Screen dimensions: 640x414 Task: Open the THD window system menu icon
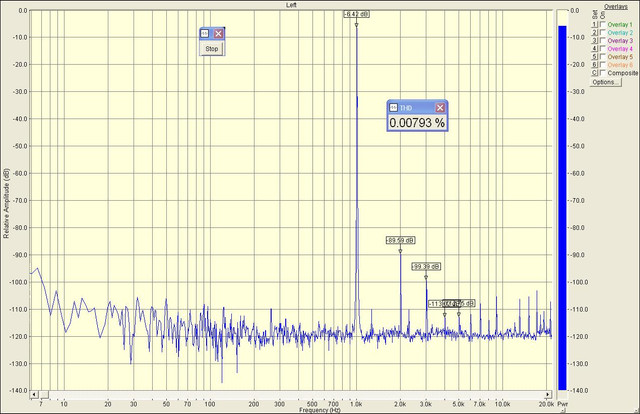pos(393,107)
